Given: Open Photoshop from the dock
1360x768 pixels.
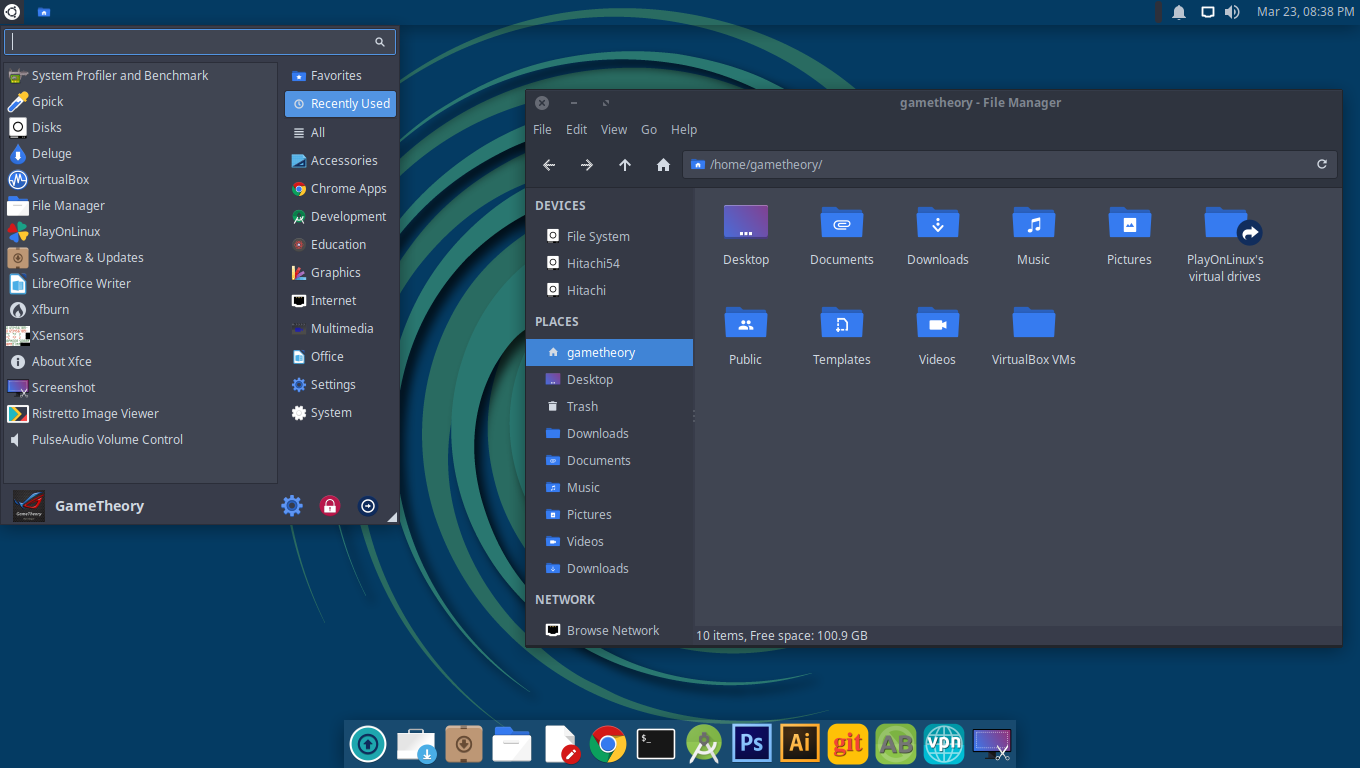Looking at the screenshot, I should [x=752, y=744].
